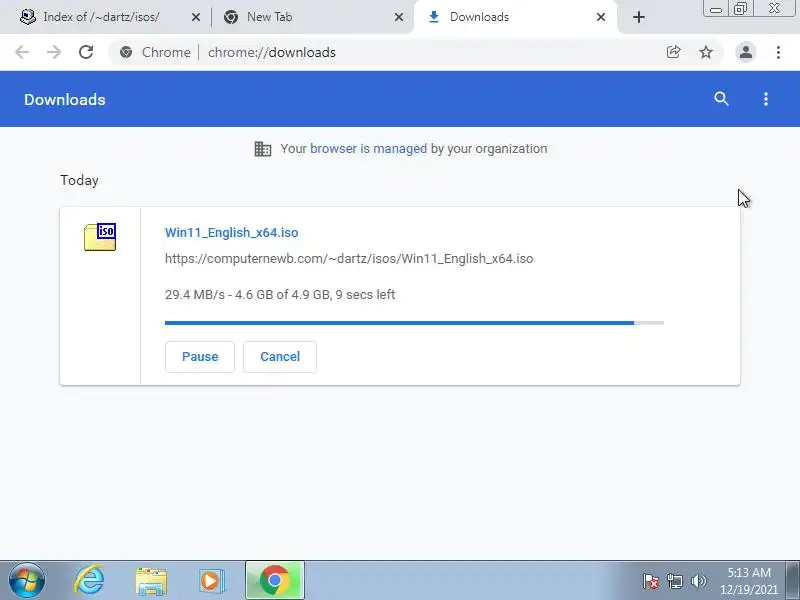
Task: Click the network tray icon
Action: [674, 581]
